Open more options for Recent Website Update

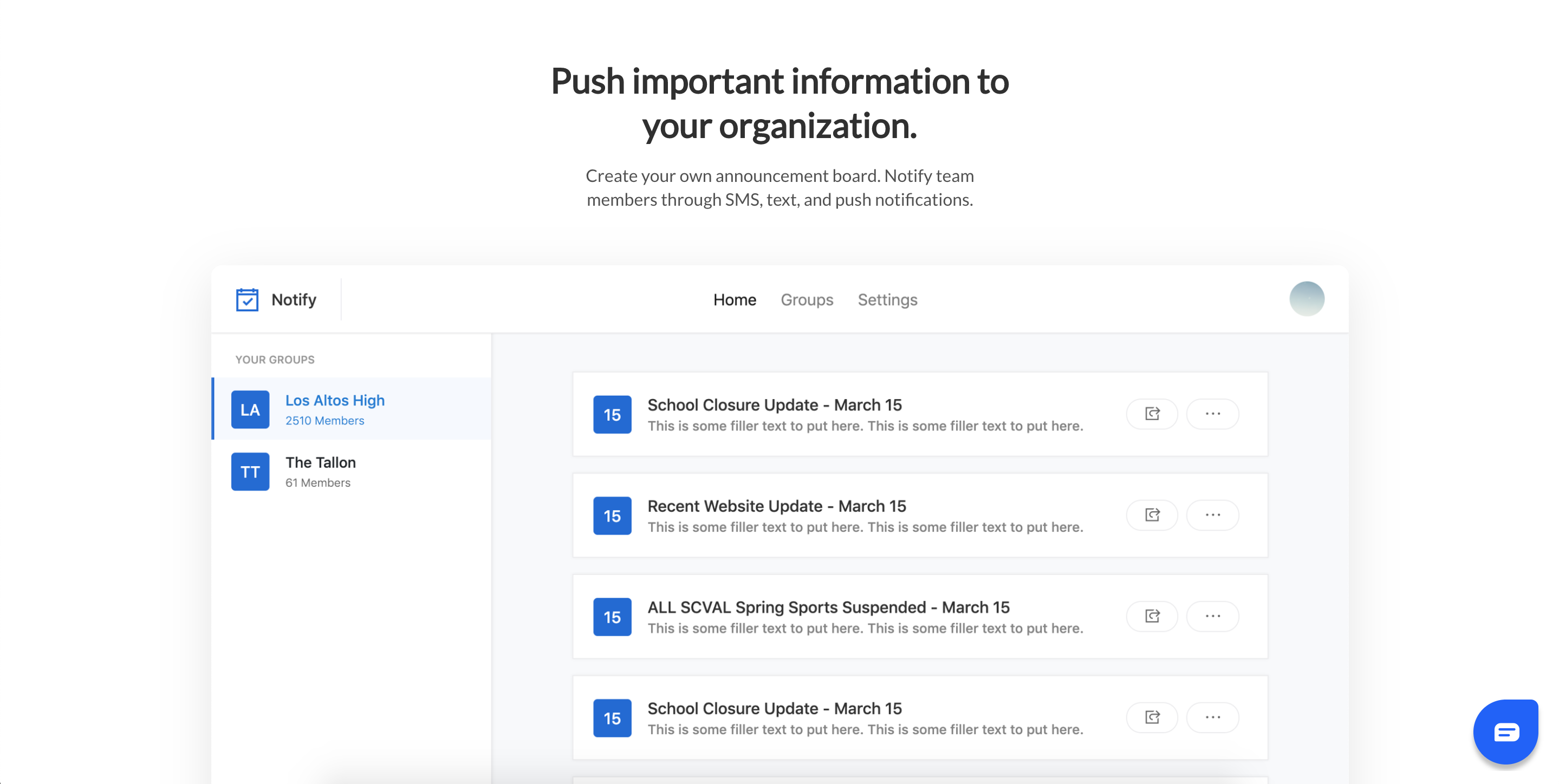[x=1212, y=515]
